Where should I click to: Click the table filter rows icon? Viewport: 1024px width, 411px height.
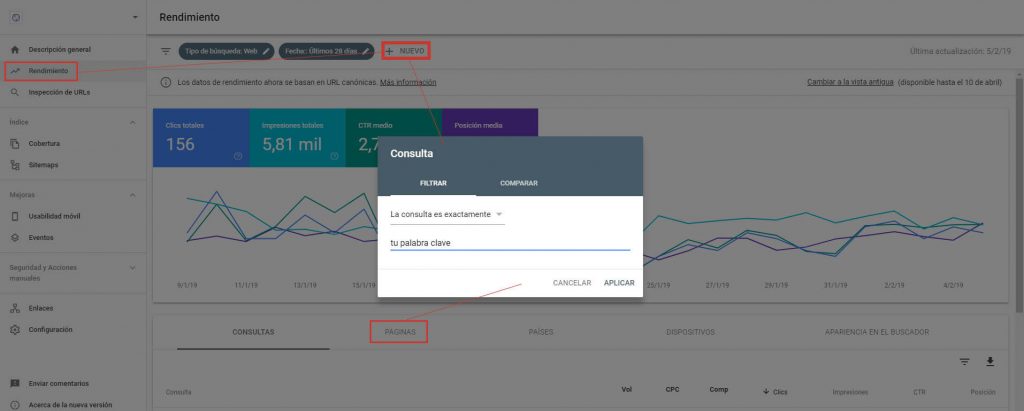click(965, 362)
